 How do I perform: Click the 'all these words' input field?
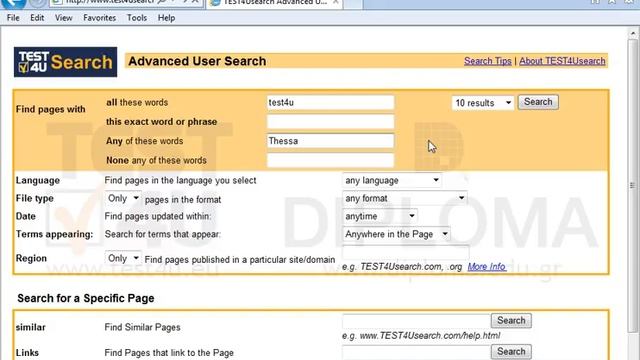(x=330, y=102)
